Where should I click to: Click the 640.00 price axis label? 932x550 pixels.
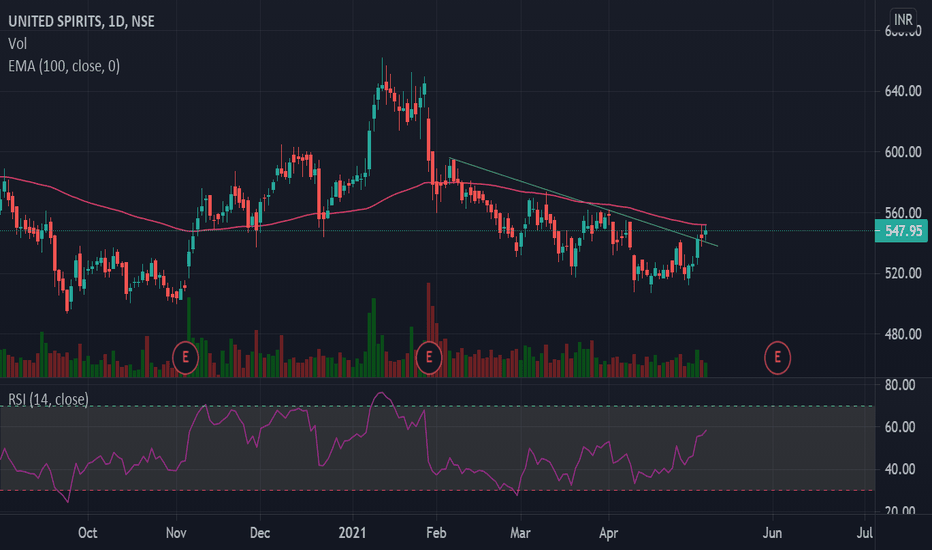[x=903, y=91]
